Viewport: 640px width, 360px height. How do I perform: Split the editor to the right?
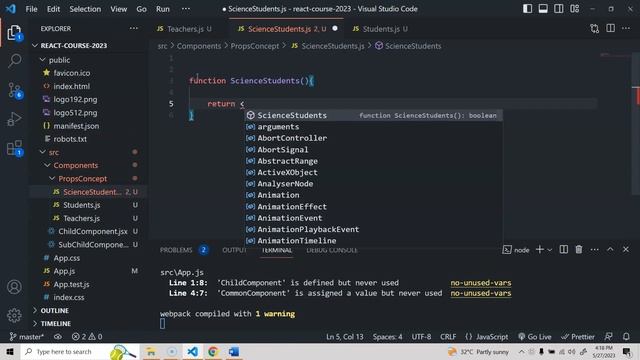coord(611,28)
